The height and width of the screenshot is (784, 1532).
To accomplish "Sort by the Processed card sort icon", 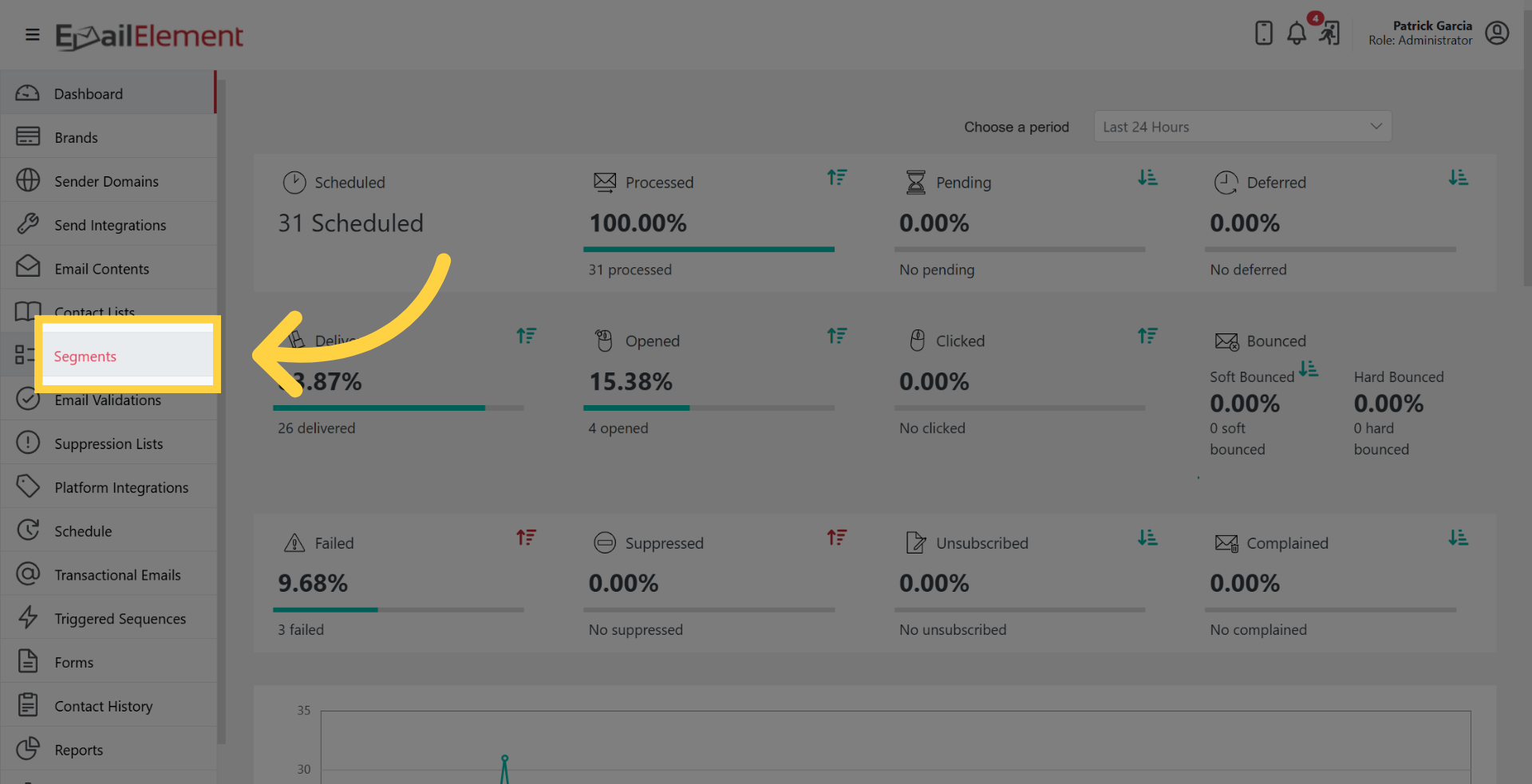I will coord(837,177).
